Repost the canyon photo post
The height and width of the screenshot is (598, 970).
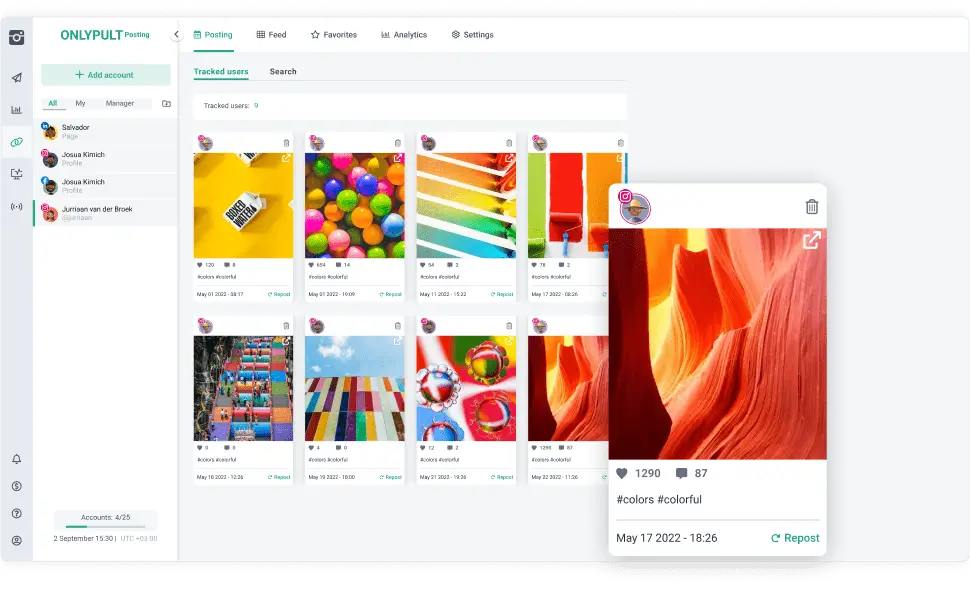(795, 538)
